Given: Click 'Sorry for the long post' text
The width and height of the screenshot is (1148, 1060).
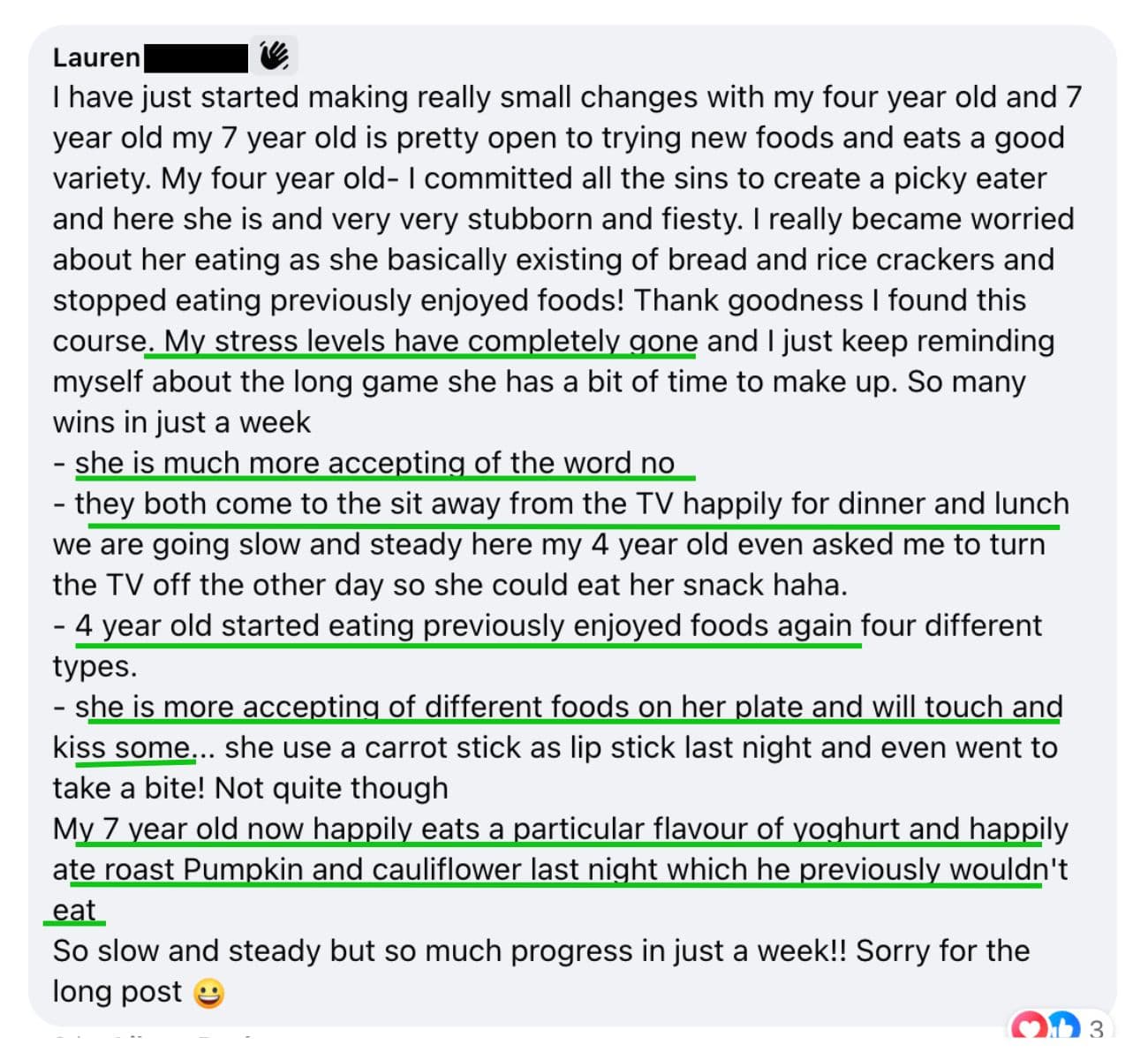Looking at the screenshot, I should tap(541, 971).
